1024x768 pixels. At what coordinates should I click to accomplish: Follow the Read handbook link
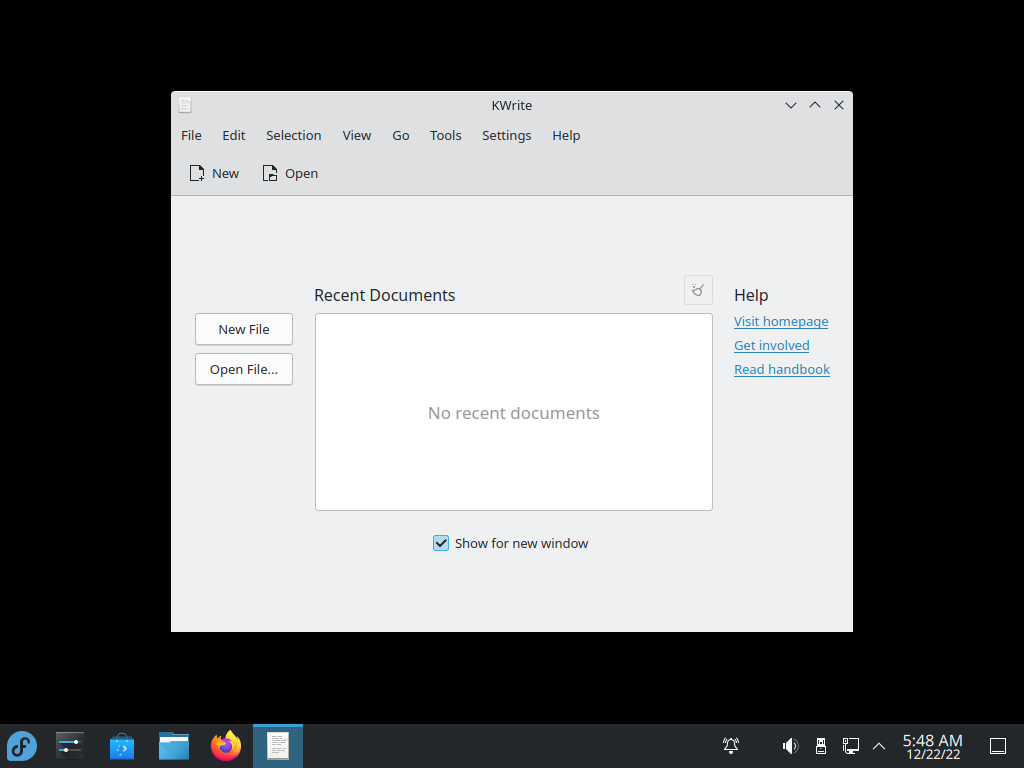[782, 370]
